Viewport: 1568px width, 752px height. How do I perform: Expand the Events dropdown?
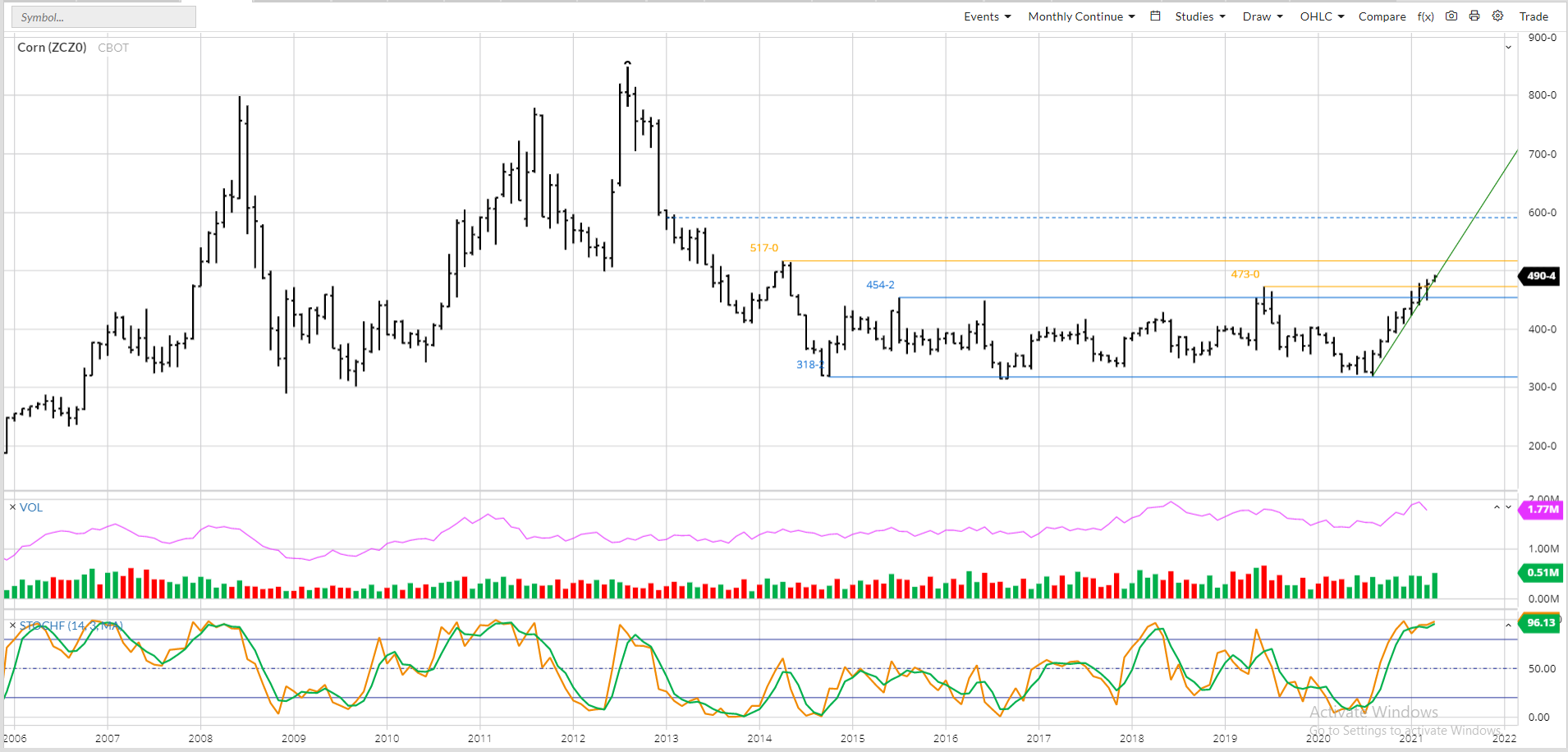click(x=987, y=16)
